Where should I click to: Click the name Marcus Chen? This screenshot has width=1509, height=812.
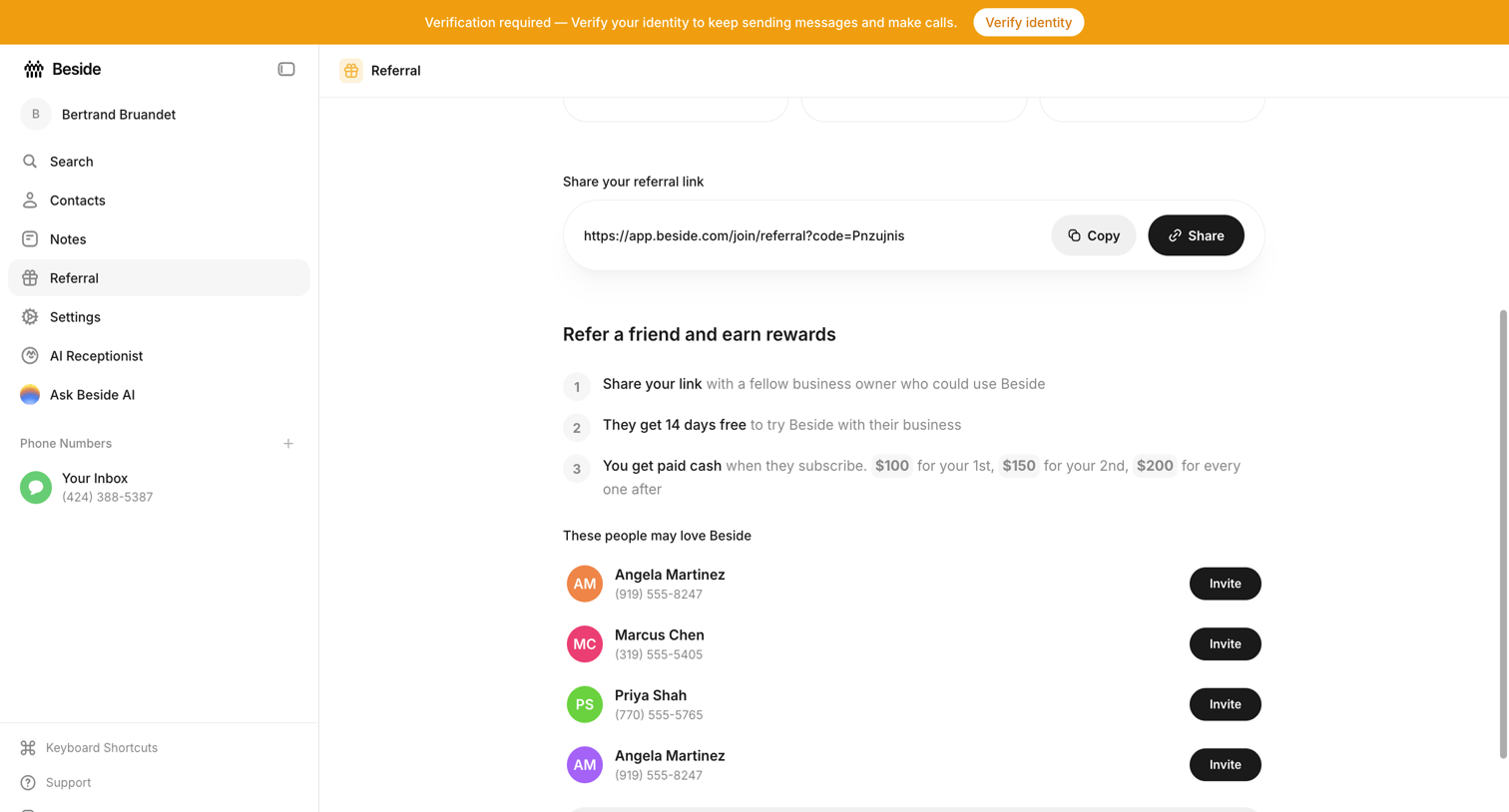(660, 635)
